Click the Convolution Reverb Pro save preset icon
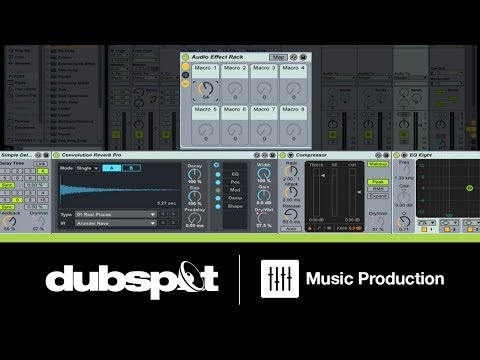480x360 pixels. [273, 155]
